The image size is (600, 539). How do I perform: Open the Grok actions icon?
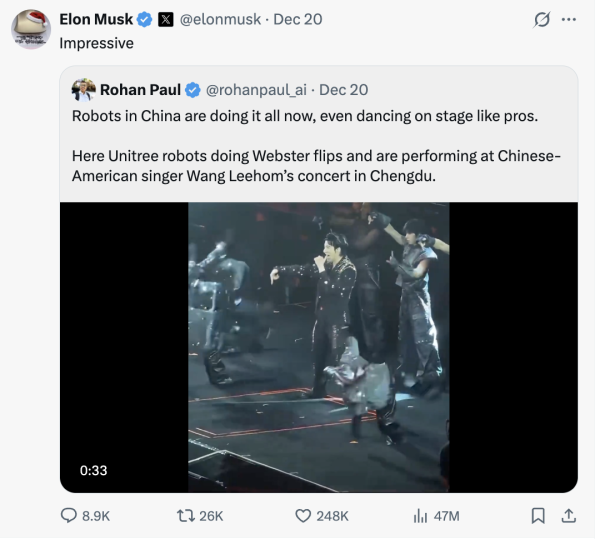pos(543,19)
